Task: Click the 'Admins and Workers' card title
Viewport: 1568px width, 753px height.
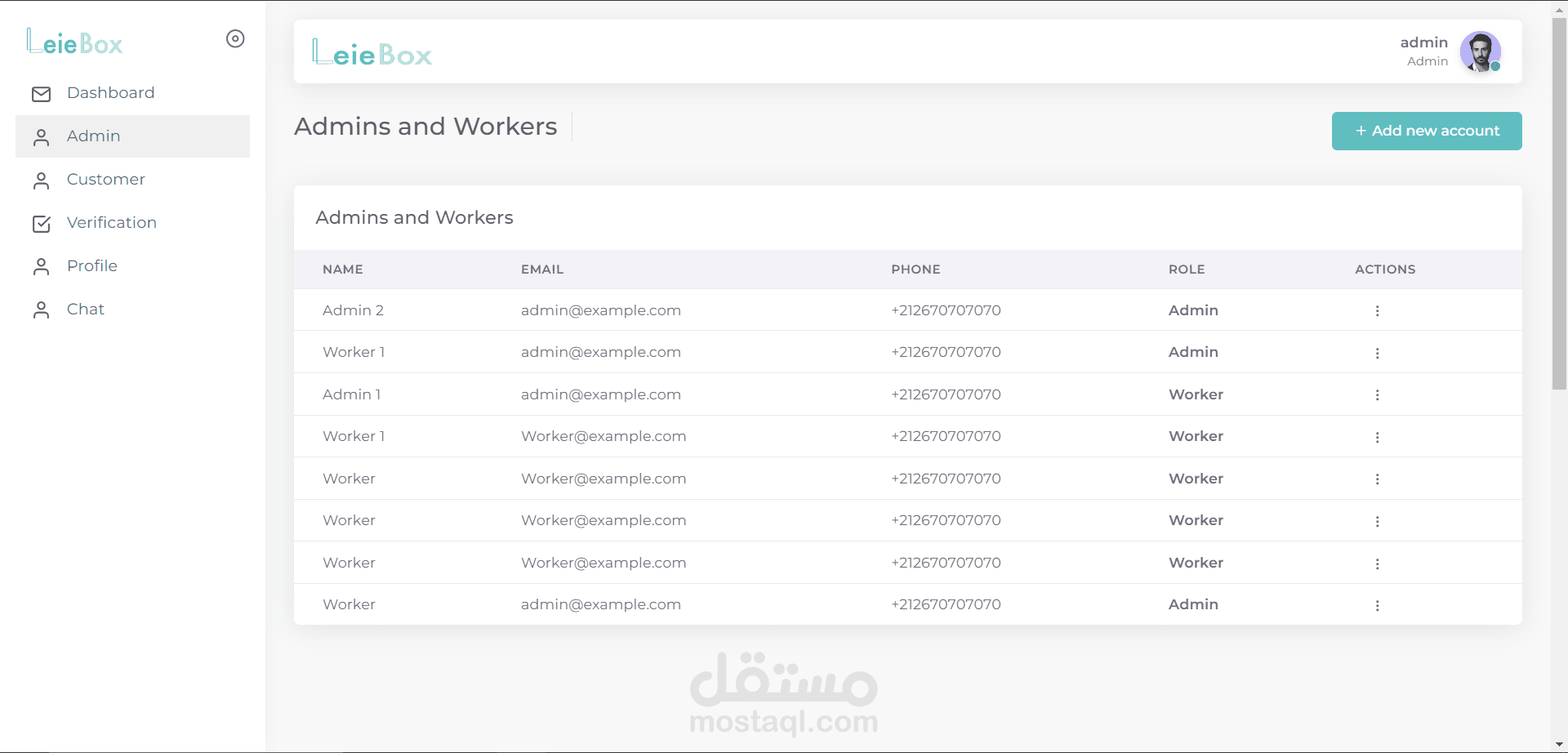Action: [414, 217]
